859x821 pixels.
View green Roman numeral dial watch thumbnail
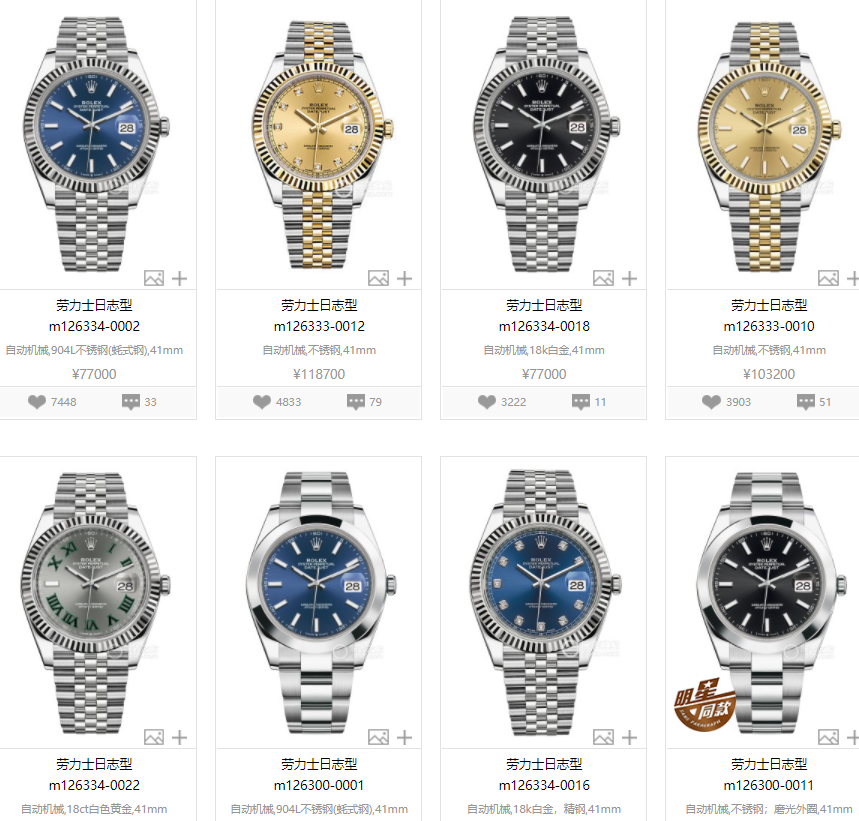(96, 602)
